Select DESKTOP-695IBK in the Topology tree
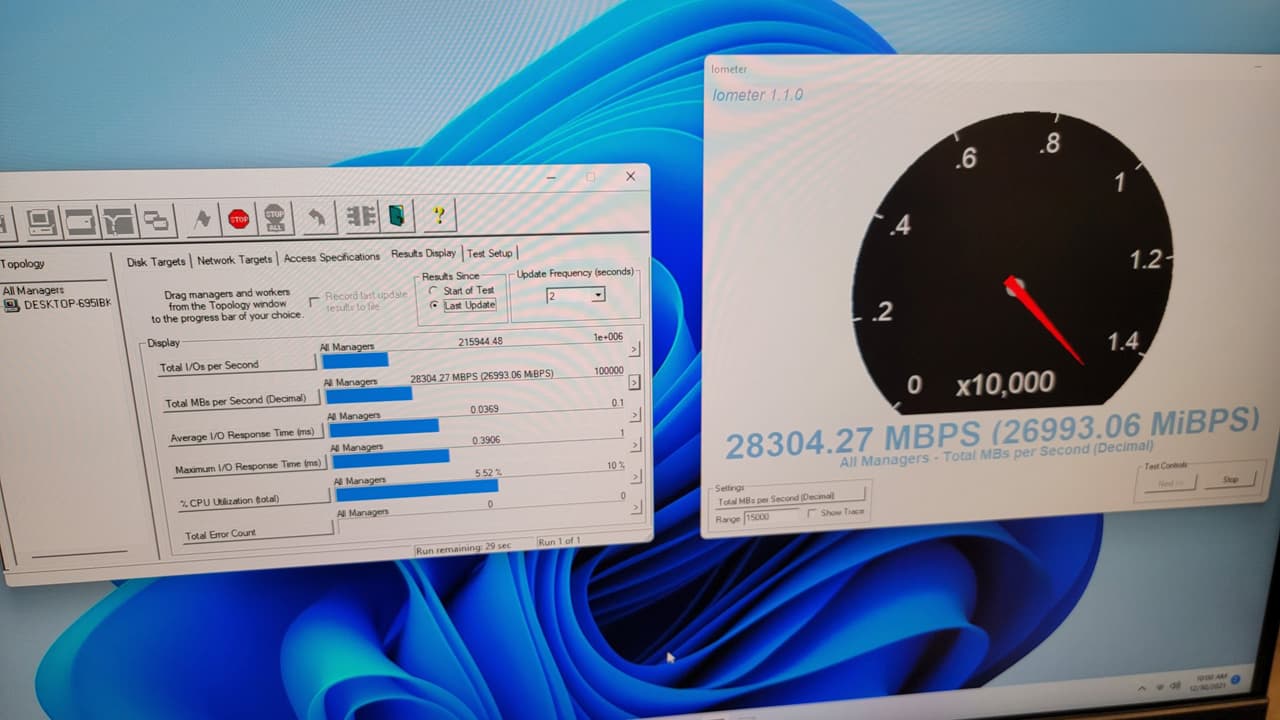Screen dimensions: 1280x720 pyautogui.click(x=67, y=304)
